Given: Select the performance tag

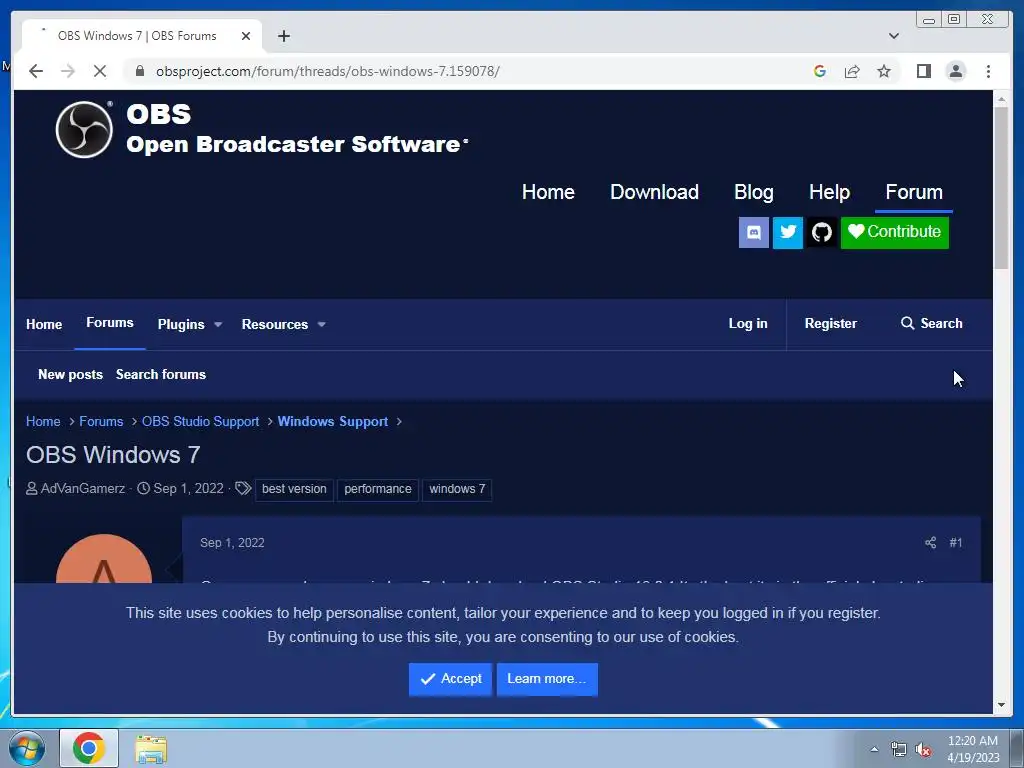Looking at the screenshot, I should (378, 489).
